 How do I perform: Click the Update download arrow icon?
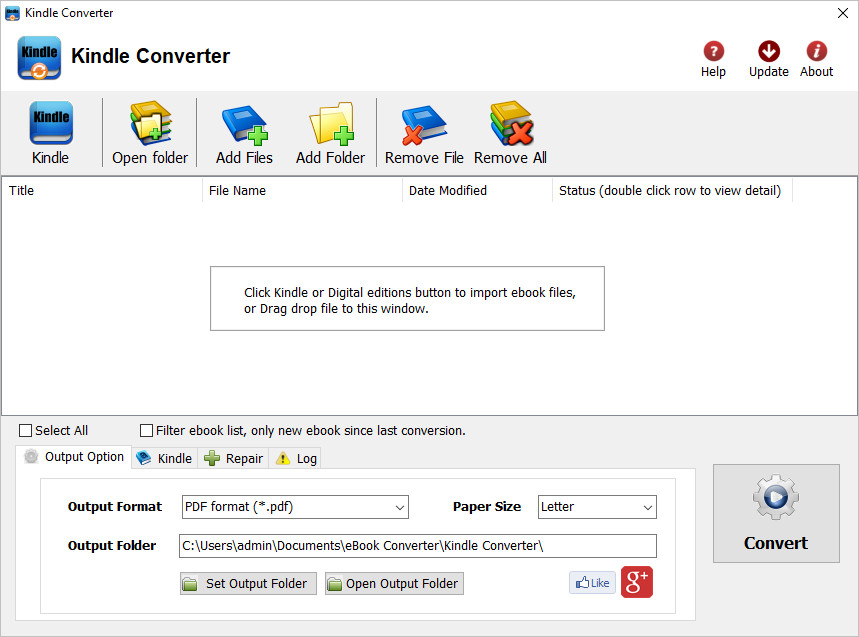(769, 51)
